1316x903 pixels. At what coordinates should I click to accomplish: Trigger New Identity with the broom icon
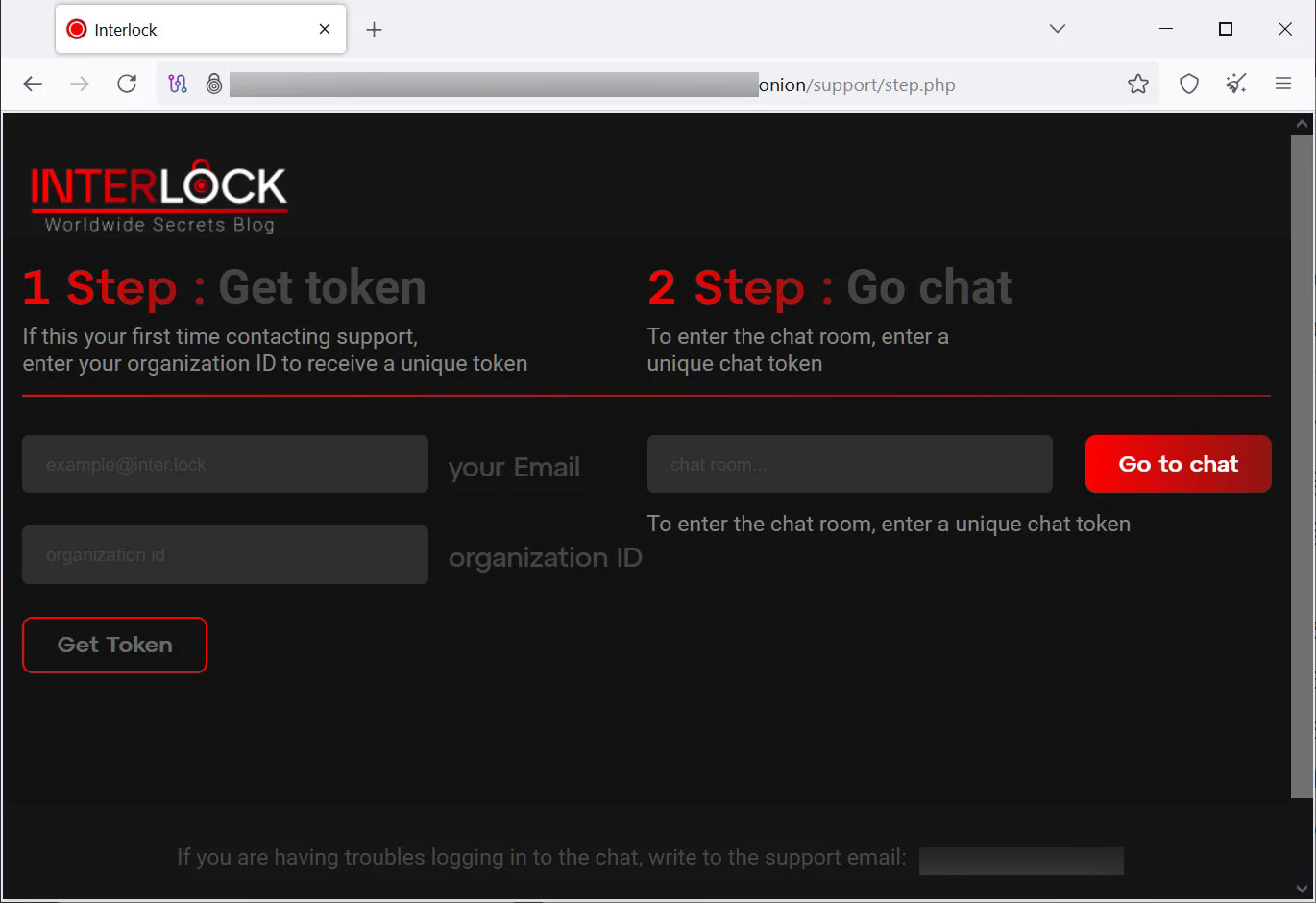[x=1235, y=84]
